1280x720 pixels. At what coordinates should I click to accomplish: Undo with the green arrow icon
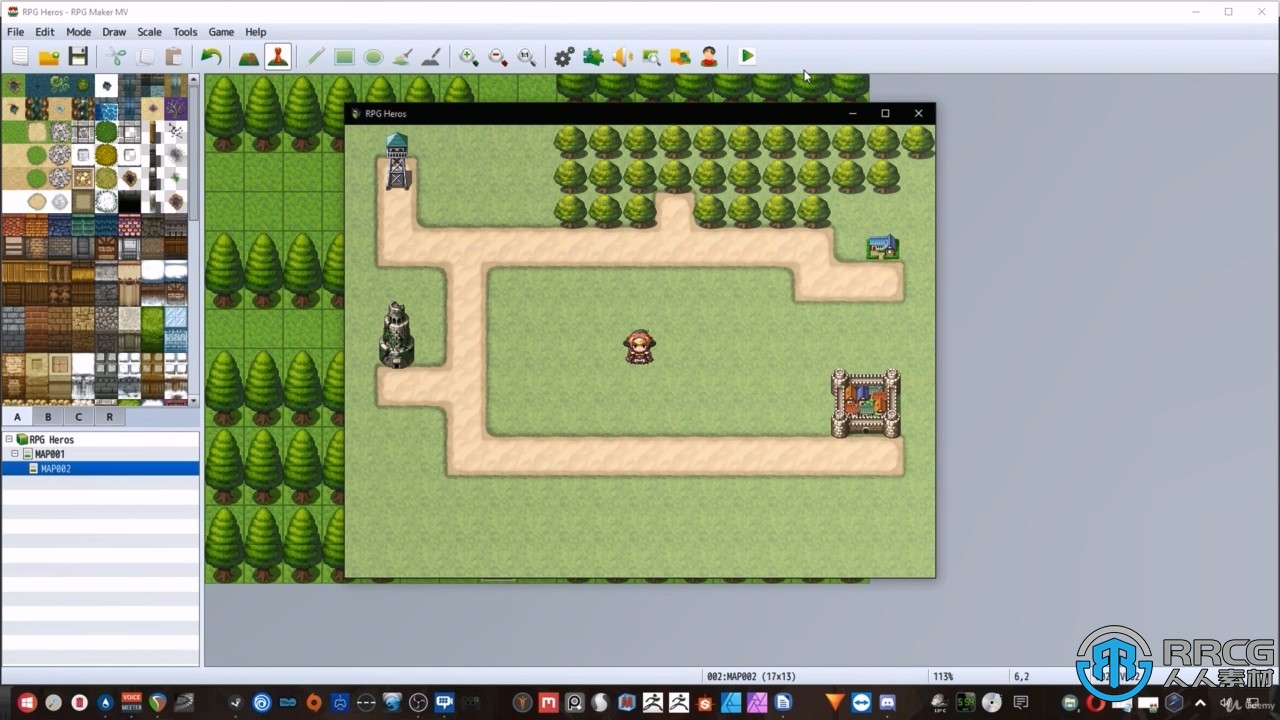pyautogui.click(x=211, y=57)
